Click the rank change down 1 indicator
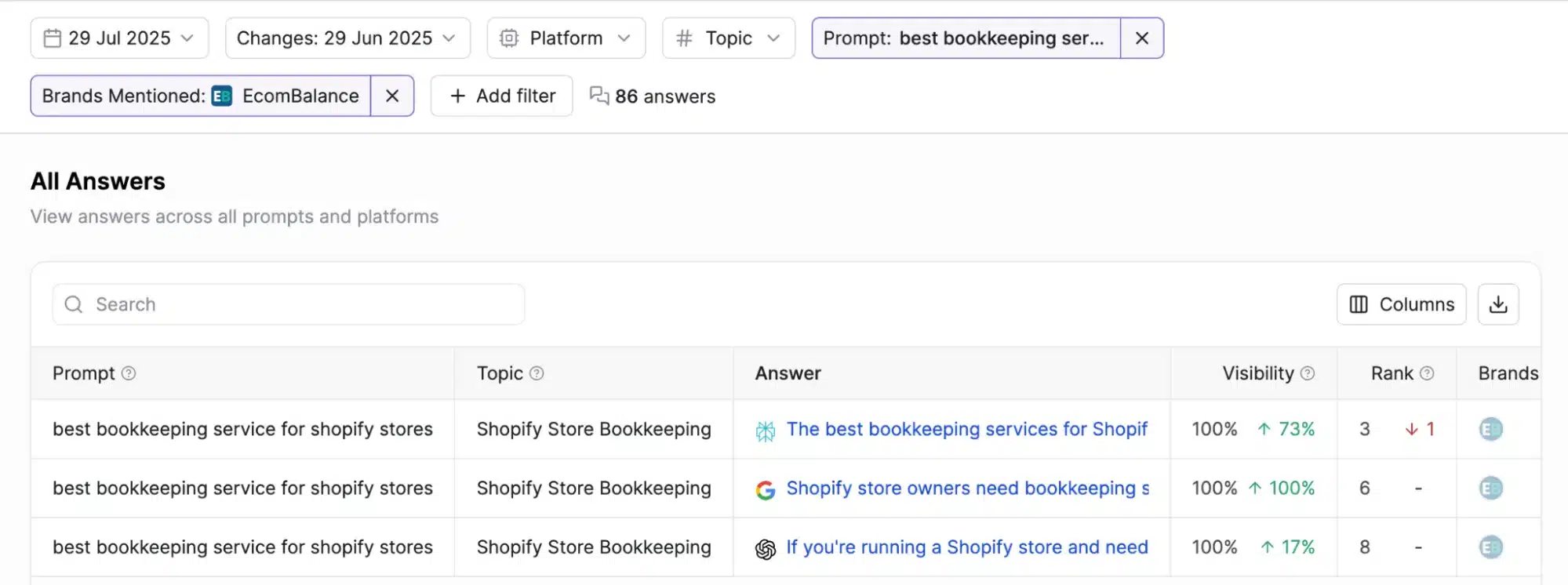This screenshot has width=1568, height=585. [x=1420, y=429]
